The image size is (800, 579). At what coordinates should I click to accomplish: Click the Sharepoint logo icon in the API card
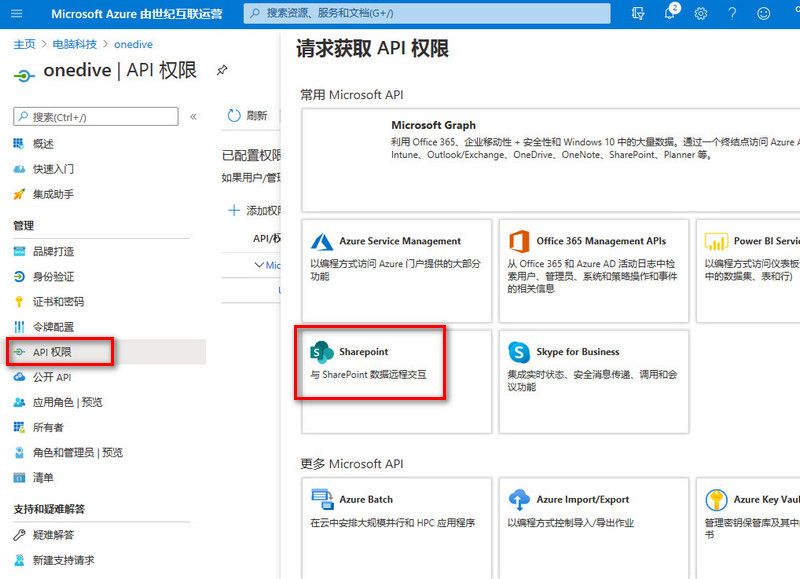[322, 352]
